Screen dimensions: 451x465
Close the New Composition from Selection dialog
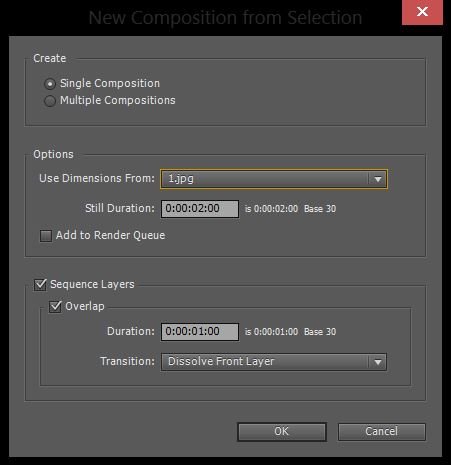tap(422, 12)
